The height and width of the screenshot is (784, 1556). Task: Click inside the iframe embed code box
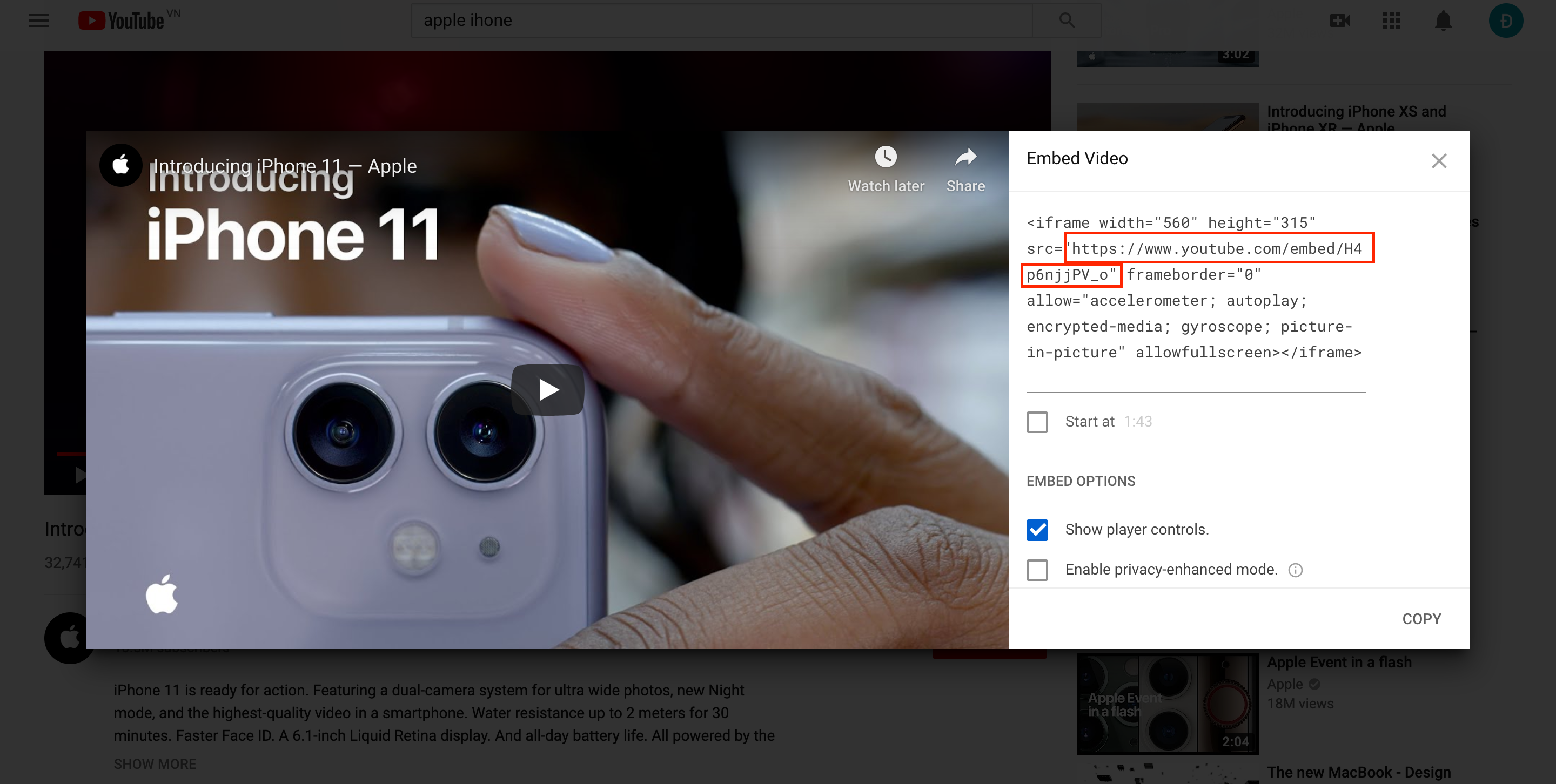coord(1196,288)
